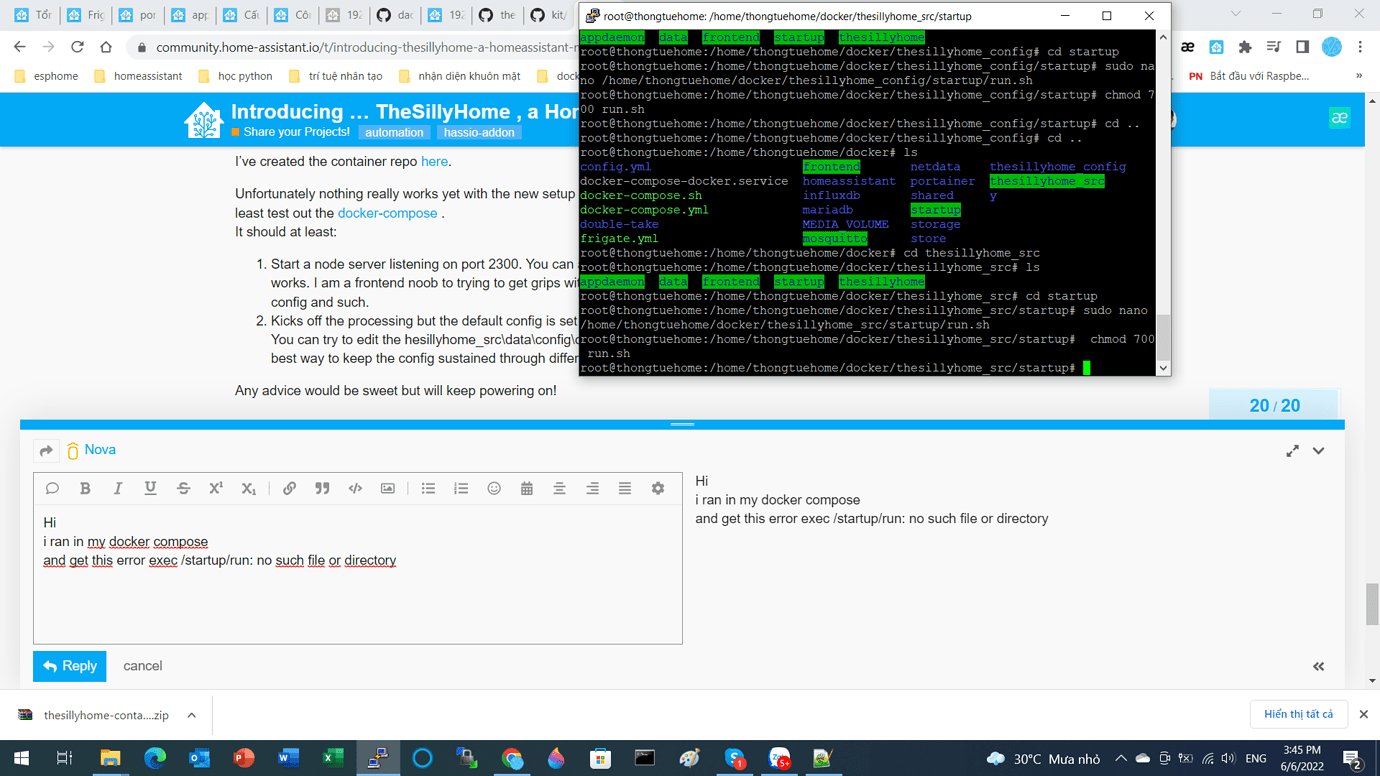Open Chrome's three-dot browser menu
Image resolution: width=1380 pixels, height=776 pixels.
pos(1359,48)
